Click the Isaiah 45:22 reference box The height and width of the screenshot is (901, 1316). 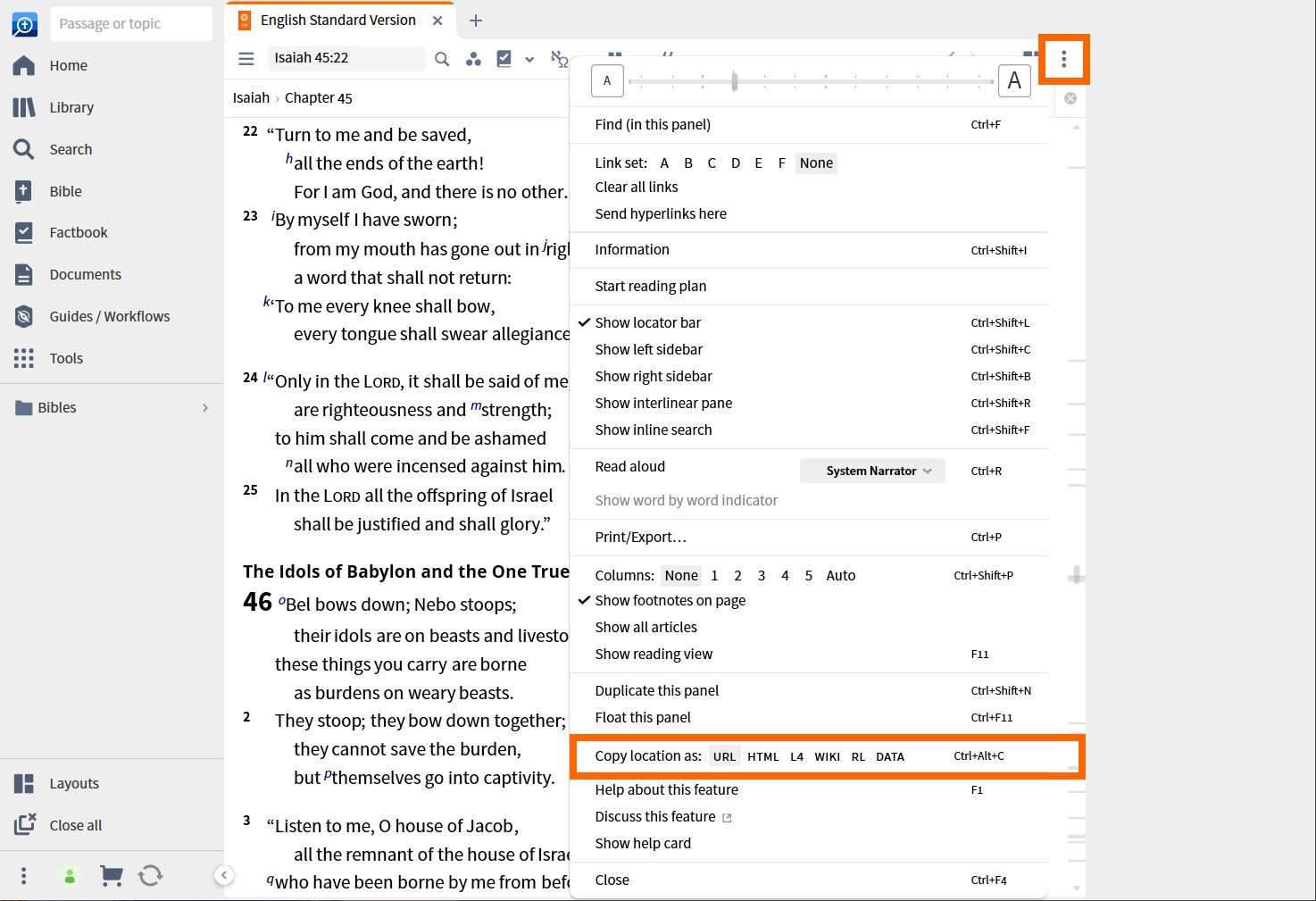click(346, 58)
